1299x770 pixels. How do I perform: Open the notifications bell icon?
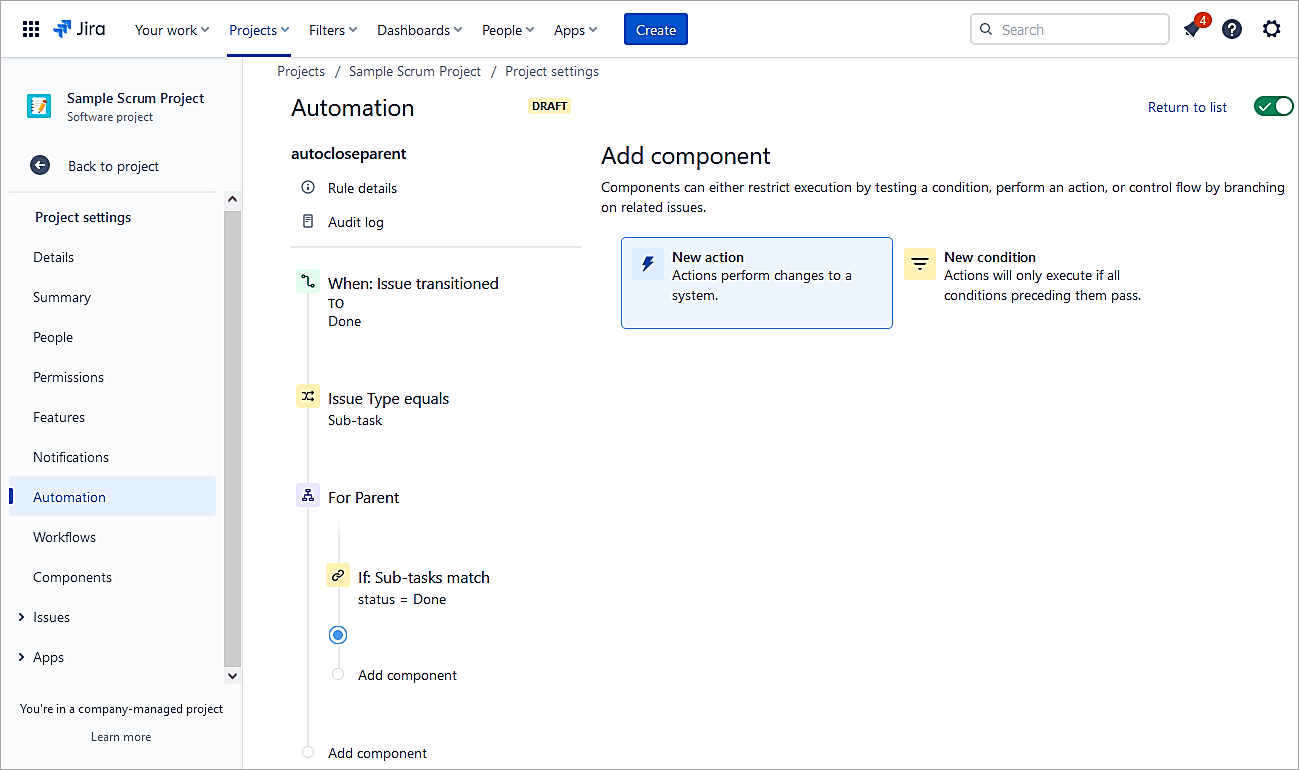coord(1192,30)
